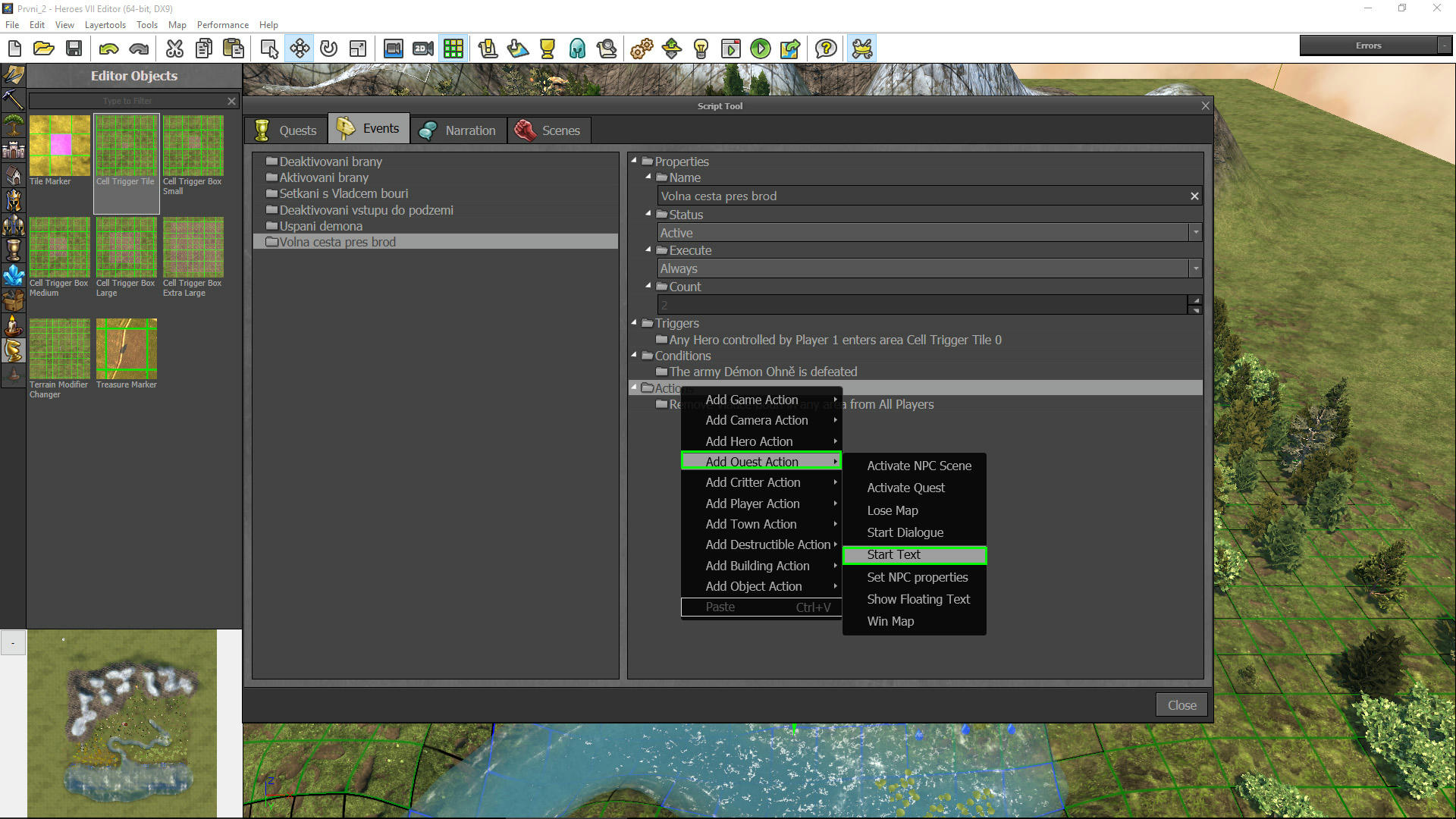Viewport: 1456px width, 819px height.
Task: Undo with the green arrow icon
Action: tap(108, 49)
